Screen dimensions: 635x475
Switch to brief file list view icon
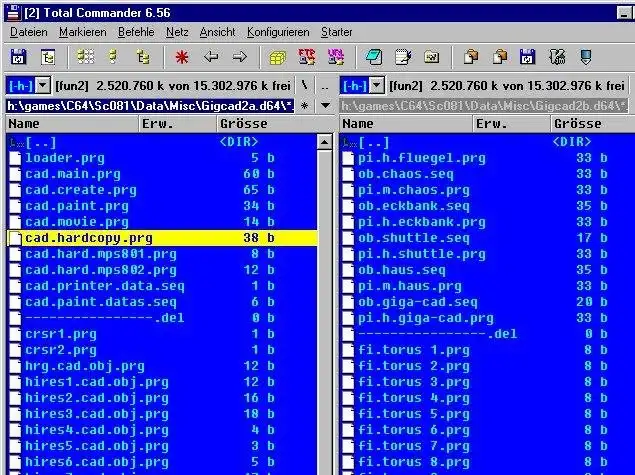85,57
